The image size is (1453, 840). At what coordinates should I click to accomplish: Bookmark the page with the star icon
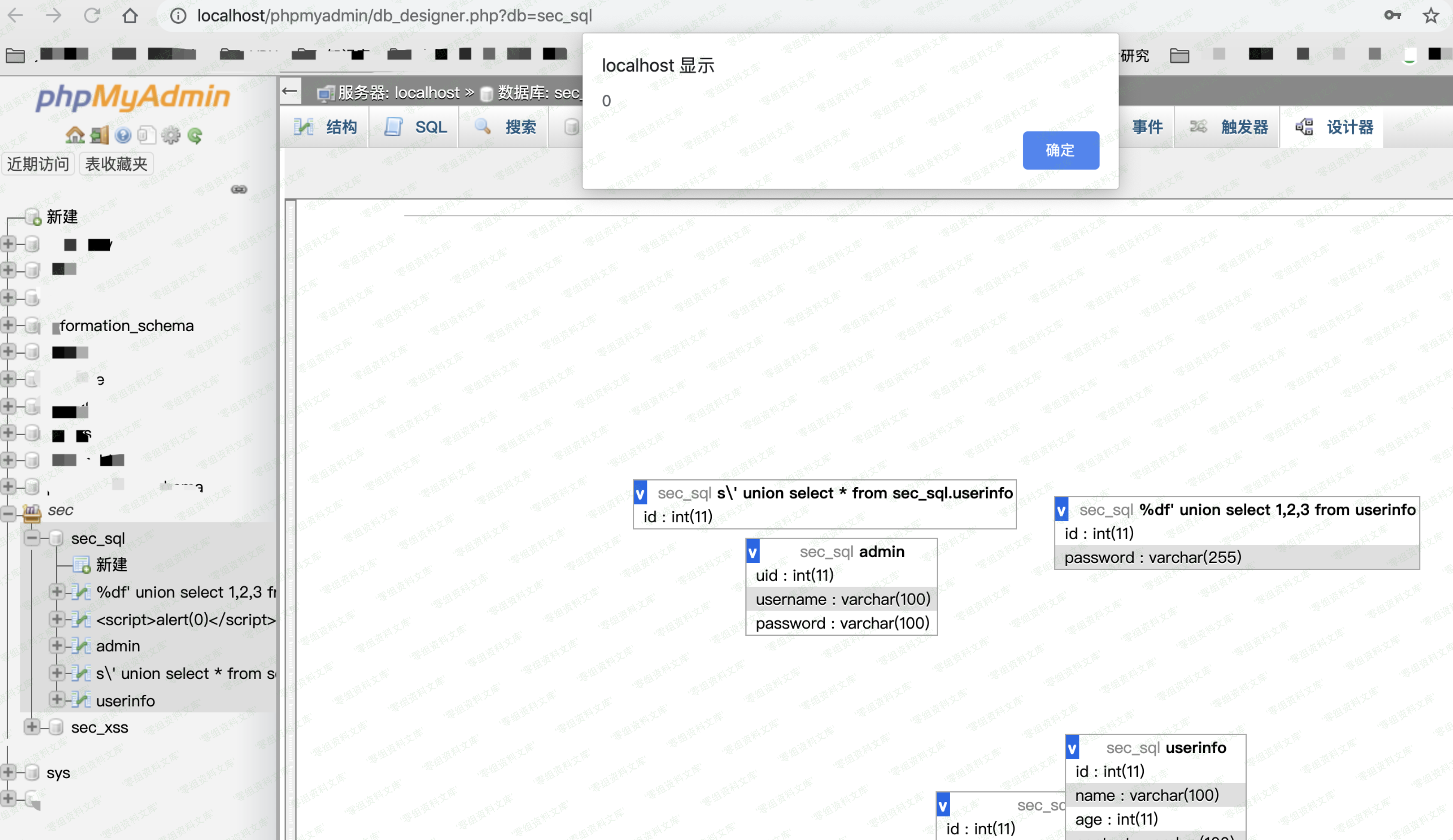(1430, 16)
